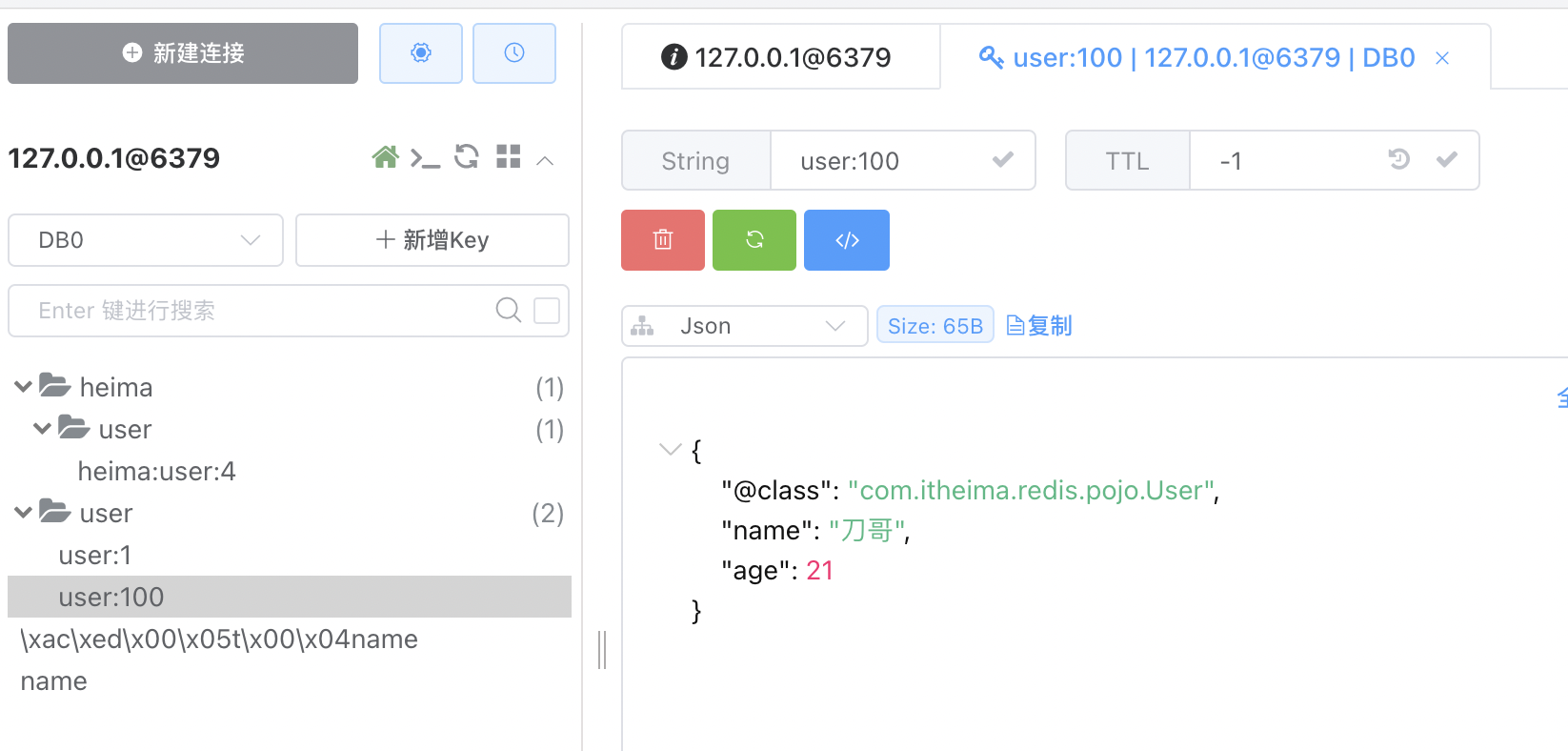The image size is (1568, 751).
Task: Confirm key rename with check icon
Action: pos(1002,160)
